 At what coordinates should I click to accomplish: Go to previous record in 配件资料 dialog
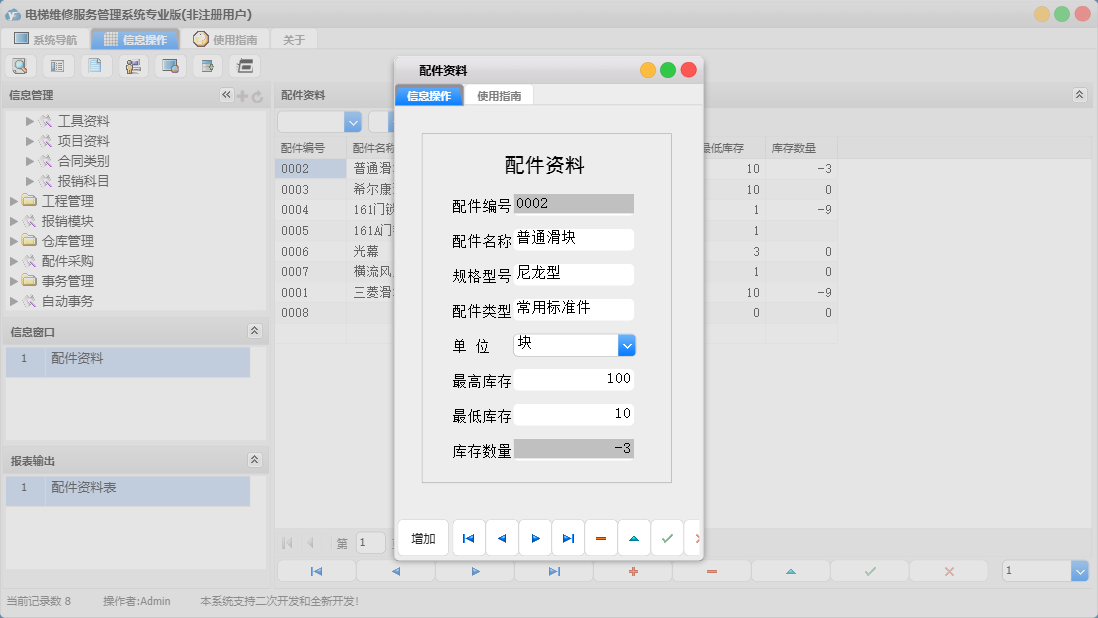coord(502,538)
